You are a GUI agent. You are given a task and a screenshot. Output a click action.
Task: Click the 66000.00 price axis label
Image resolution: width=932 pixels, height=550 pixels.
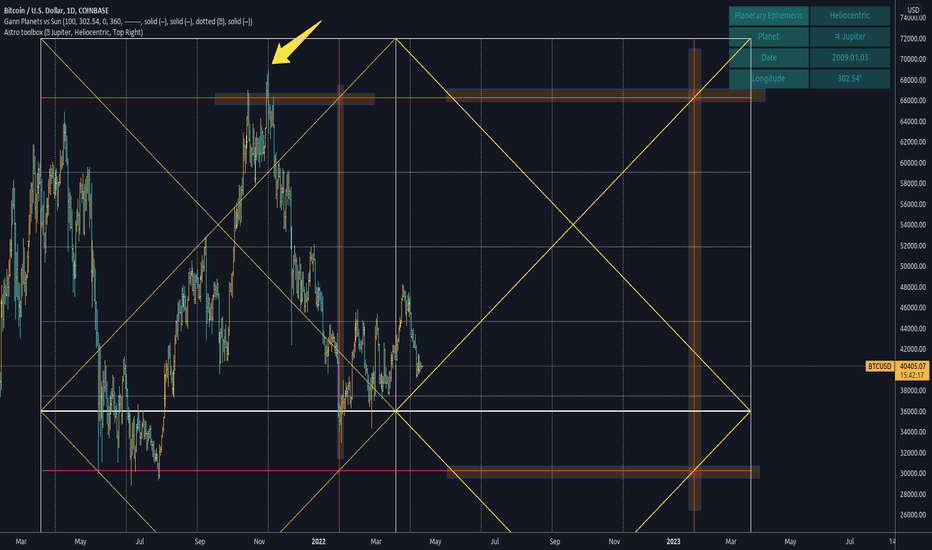coord(913,101)
